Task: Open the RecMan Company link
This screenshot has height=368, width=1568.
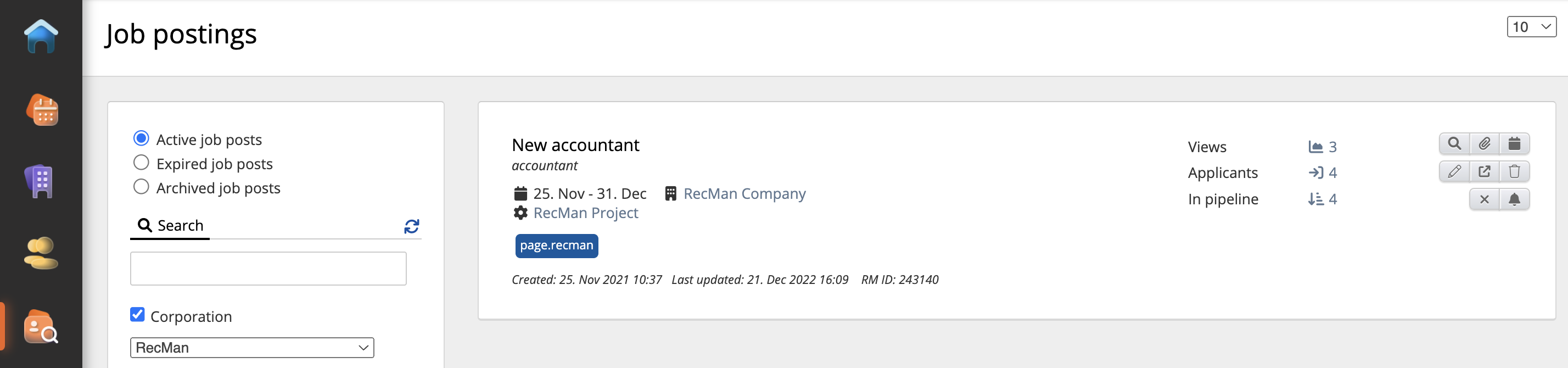Action: pyautogui.click(x=744, y=194)
